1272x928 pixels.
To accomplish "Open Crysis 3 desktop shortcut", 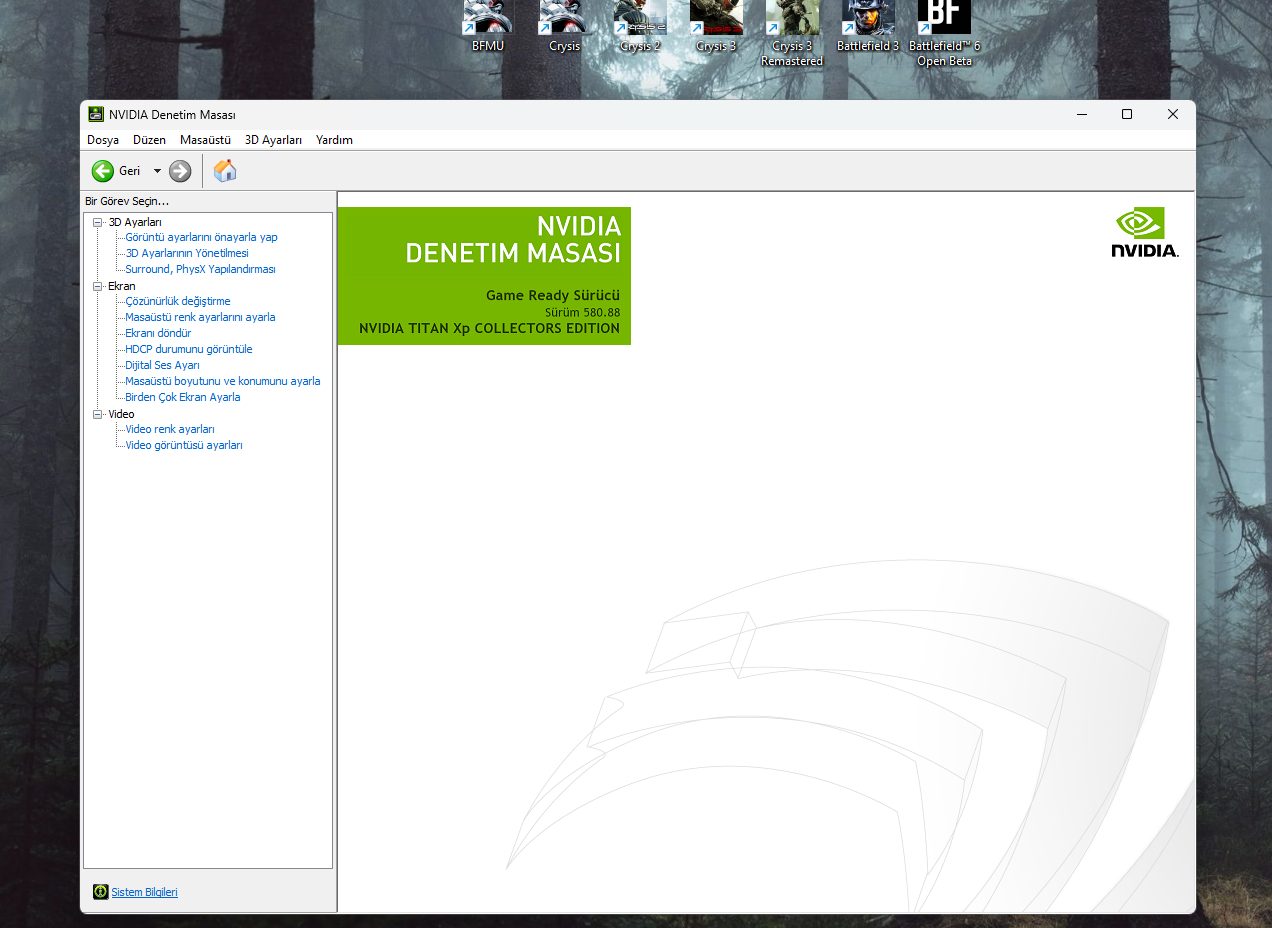I will click(x=716, y=26).
